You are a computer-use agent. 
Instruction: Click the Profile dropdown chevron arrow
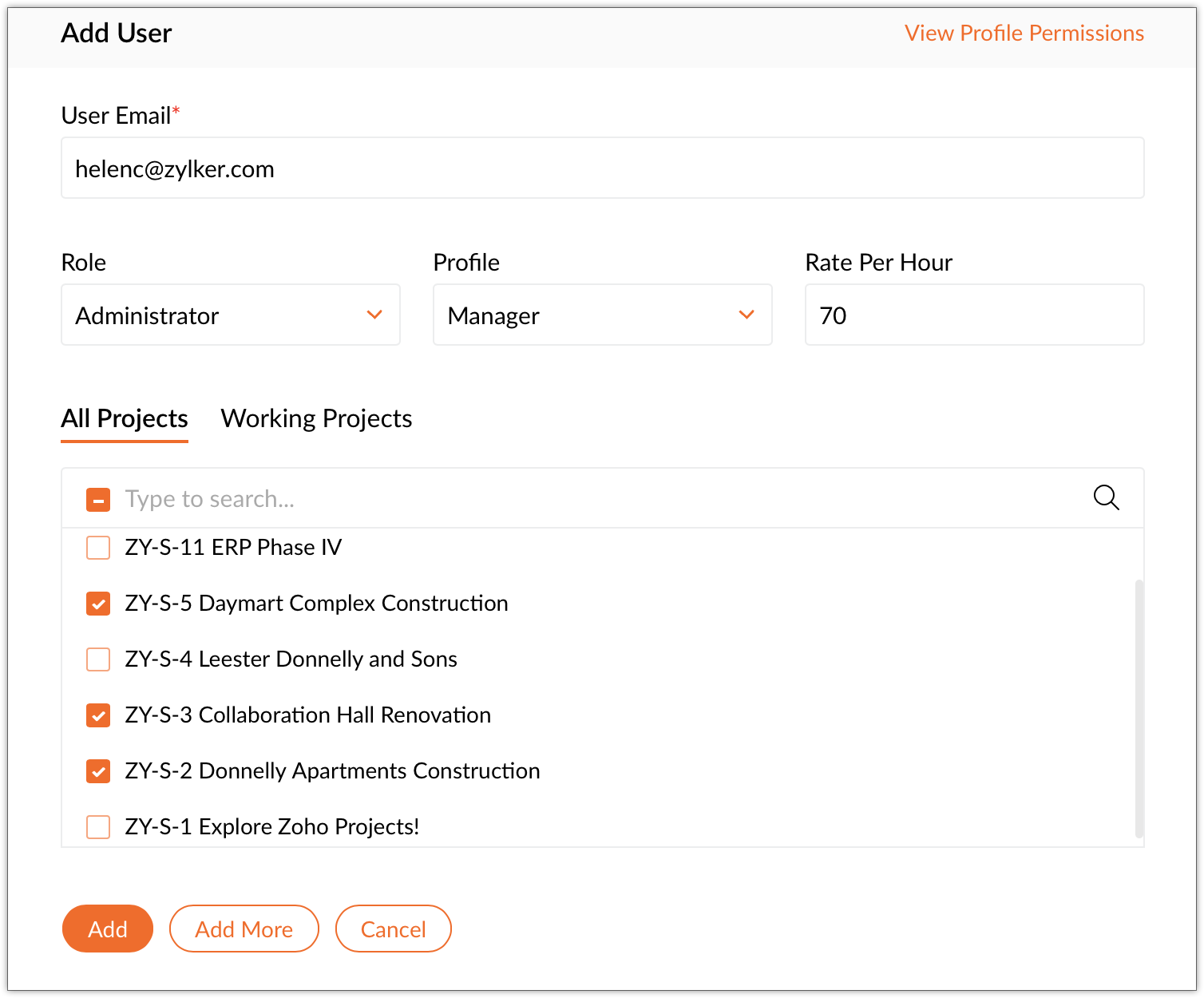[747, 315]
